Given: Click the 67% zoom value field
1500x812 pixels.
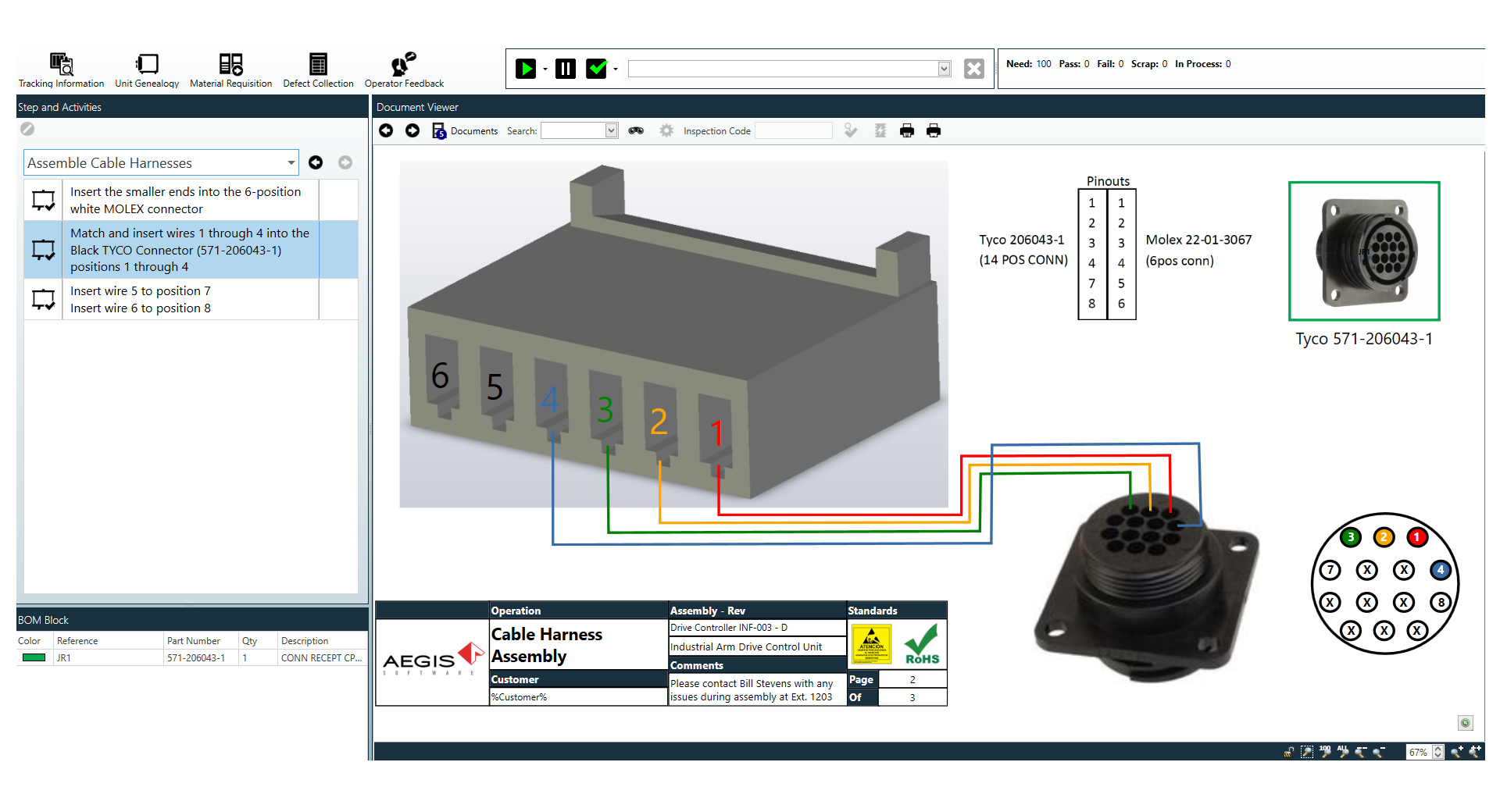Looking at the screenshot, I should tap(1419, 752).
